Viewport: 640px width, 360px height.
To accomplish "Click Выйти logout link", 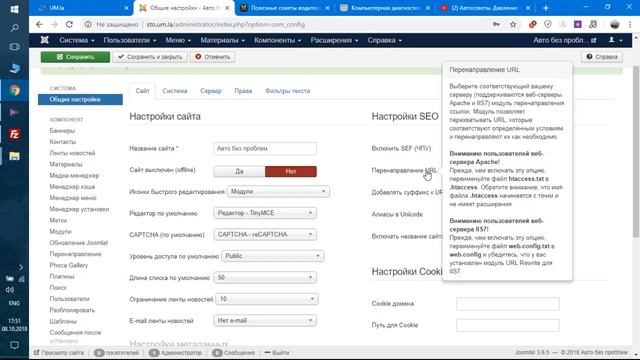I will pyautogui.click(x=277, y=353).
